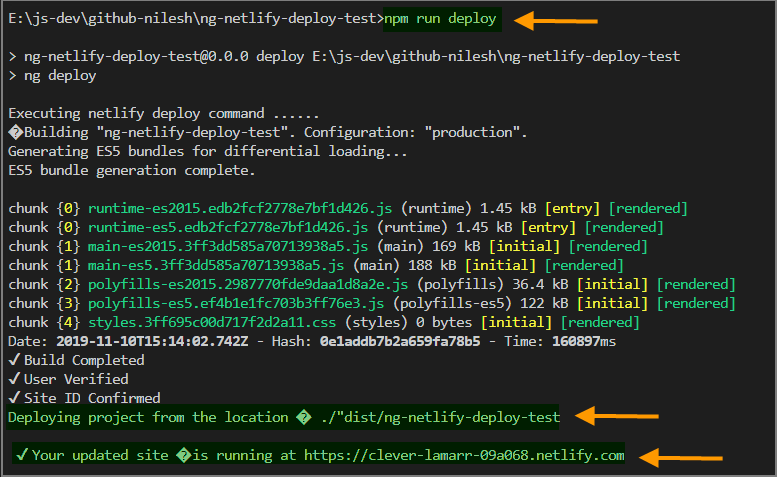Click the [rendered] tag on the styles chunk line
Screen dimensions: 777x477
coord(599,323)
